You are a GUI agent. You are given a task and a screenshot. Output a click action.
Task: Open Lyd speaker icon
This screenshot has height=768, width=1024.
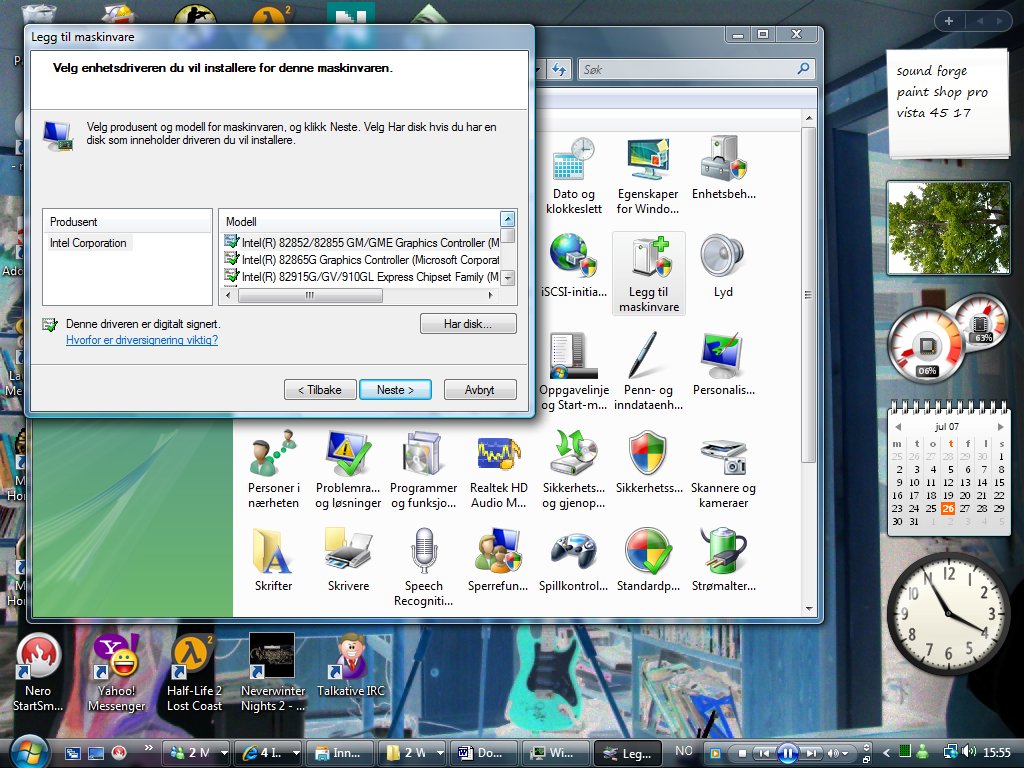click(x=722, y=265)
